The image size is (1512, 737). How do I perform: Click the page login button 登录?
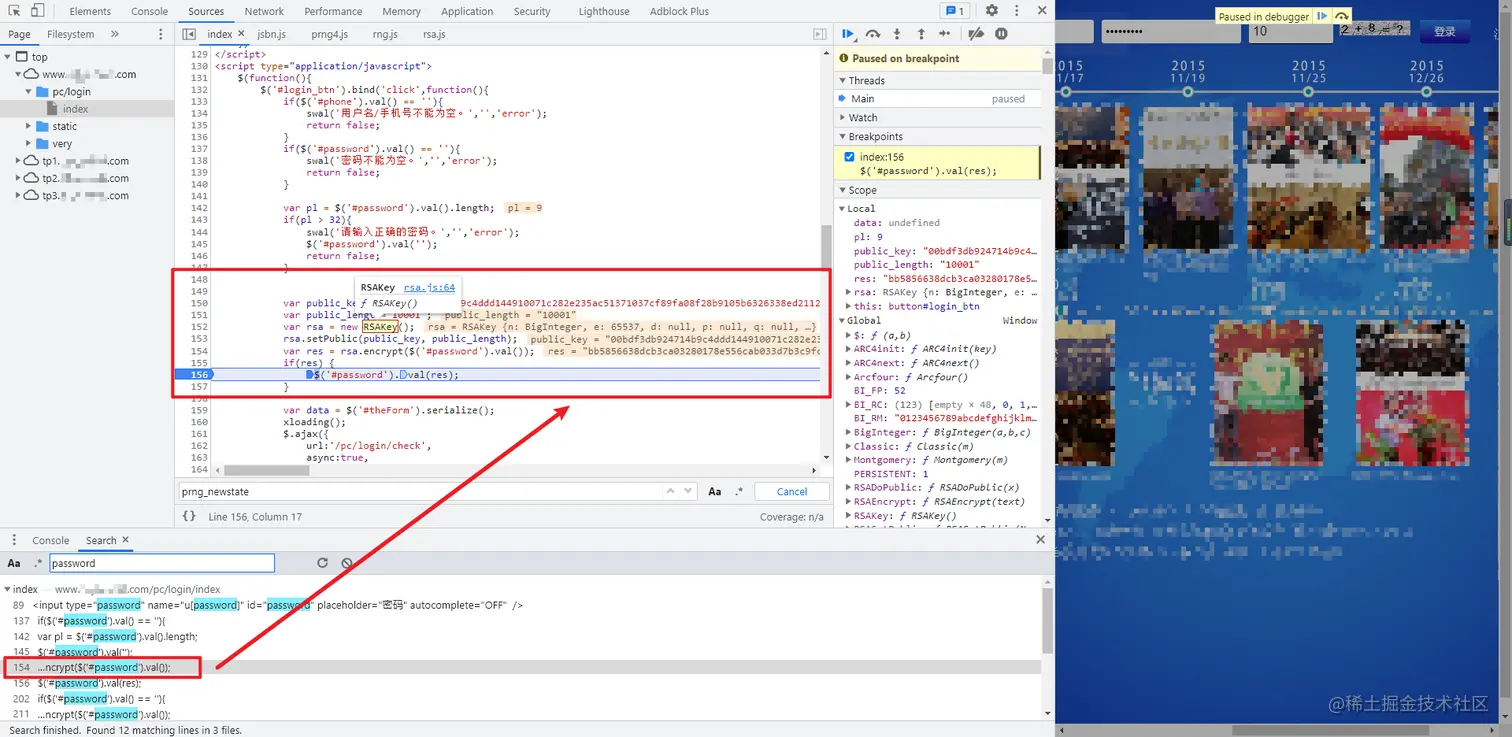tap(1444, 31)
